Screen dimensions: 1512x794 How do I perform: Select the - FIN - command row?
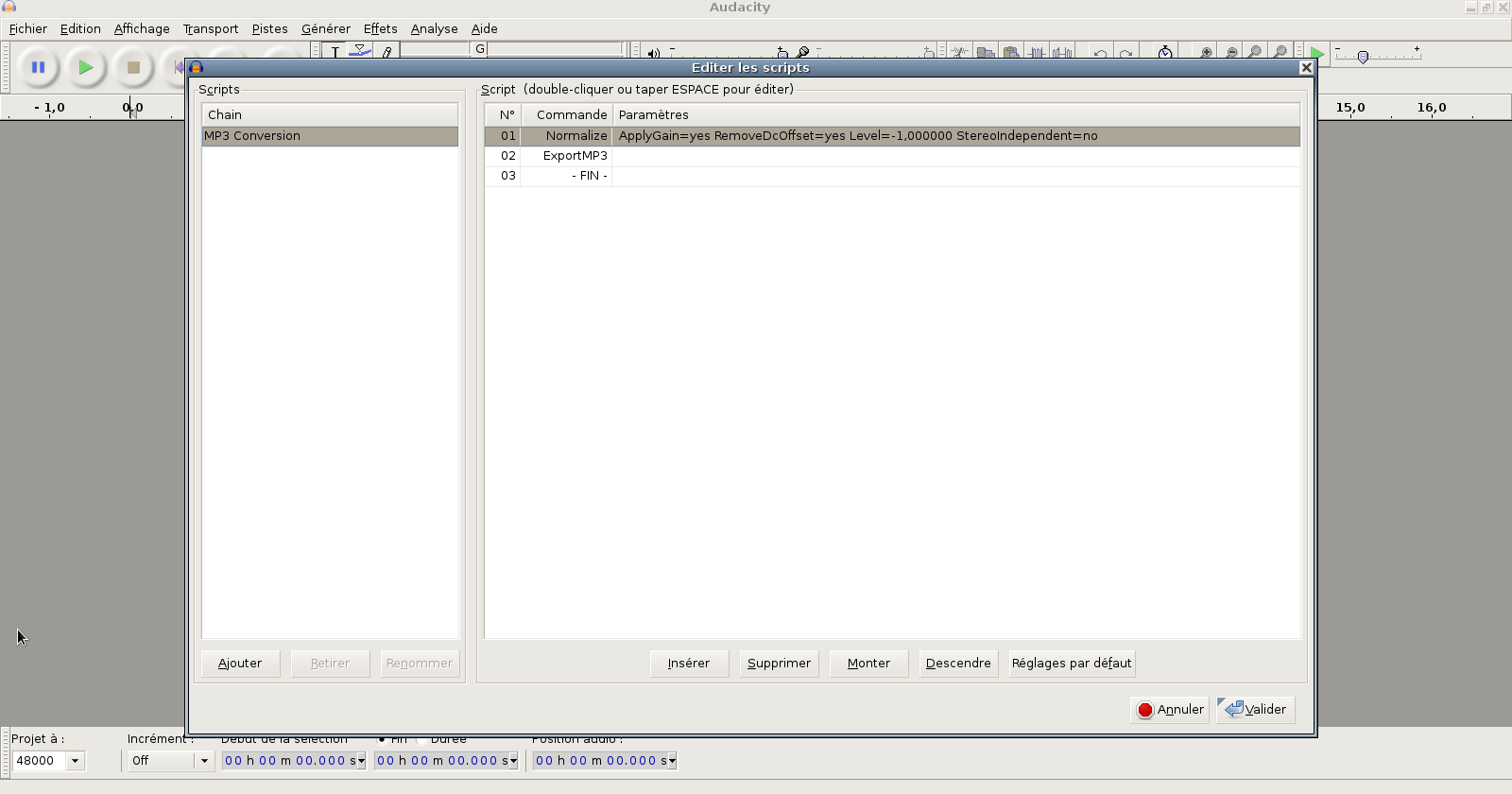pos(892,176)
